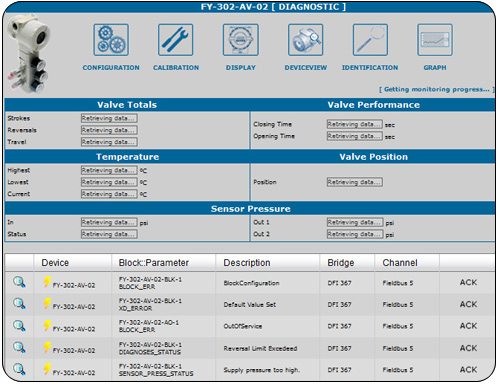Screen dimensions: 500x387
Task: Click the sensor pressure Status field
Action: tap(109, 234)
